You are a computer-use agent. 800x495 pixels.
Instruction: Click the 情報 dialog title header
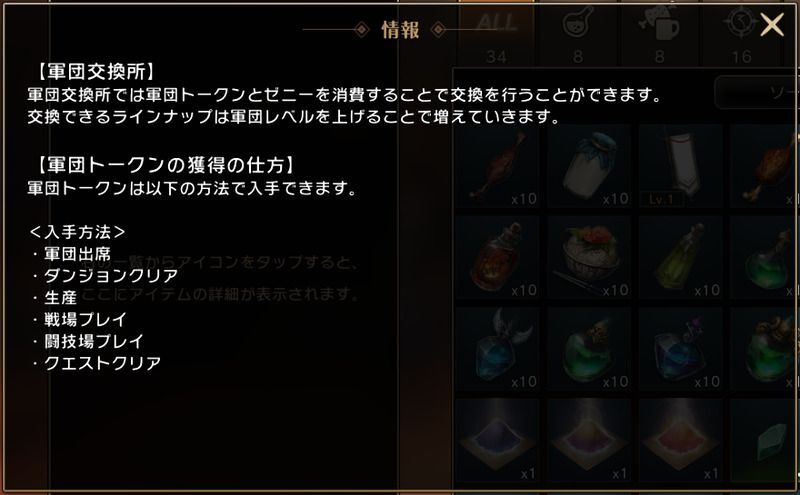401,30
